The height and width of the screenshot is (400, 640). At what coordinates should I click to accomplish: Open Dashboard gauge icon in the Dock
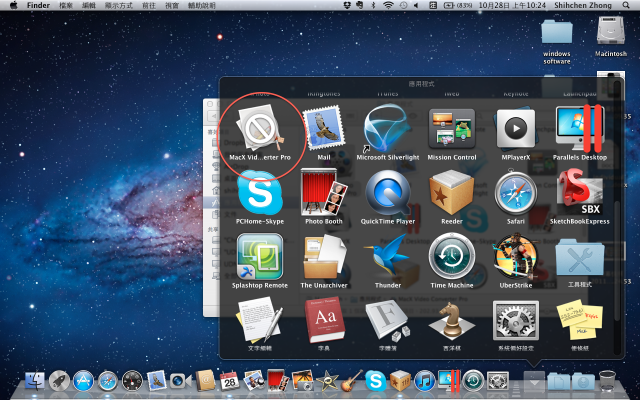tap(132, 381)
